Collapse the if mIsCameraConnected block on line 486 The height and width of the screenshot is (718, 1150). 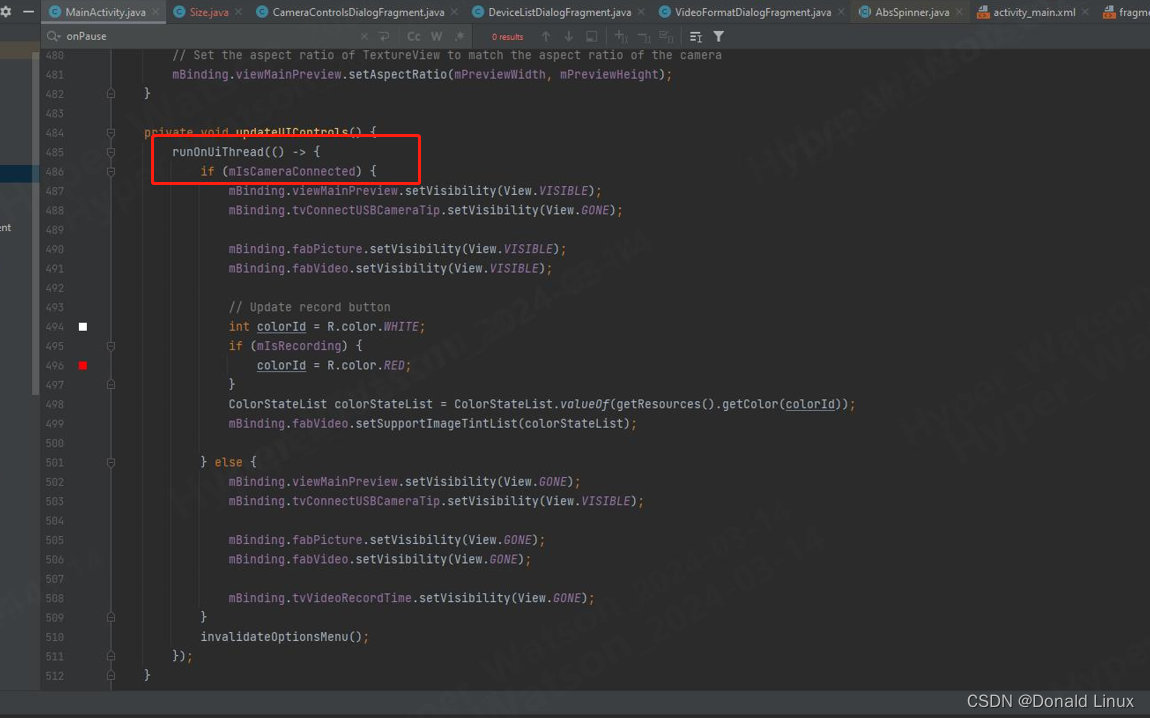tap(111, 172)
